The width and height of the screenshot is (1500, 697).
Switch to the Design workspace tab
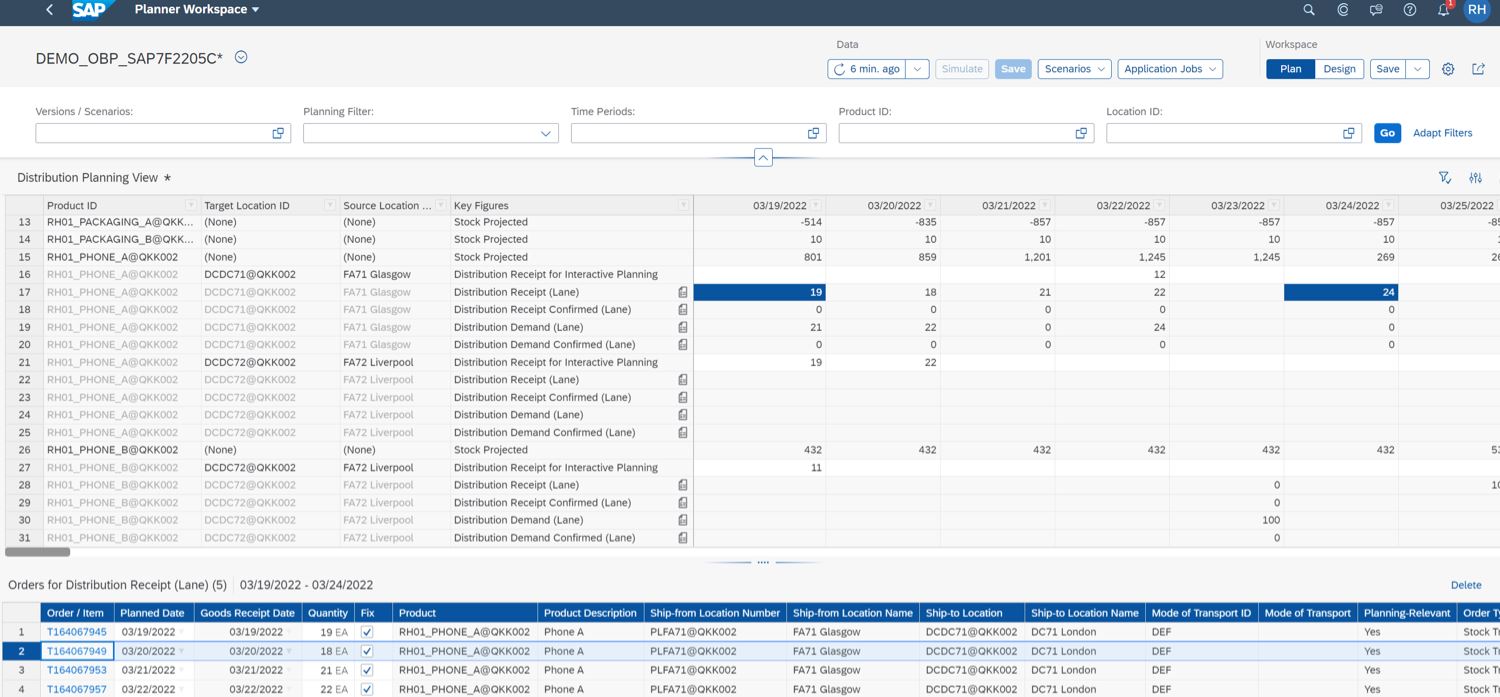point(1339,69)
